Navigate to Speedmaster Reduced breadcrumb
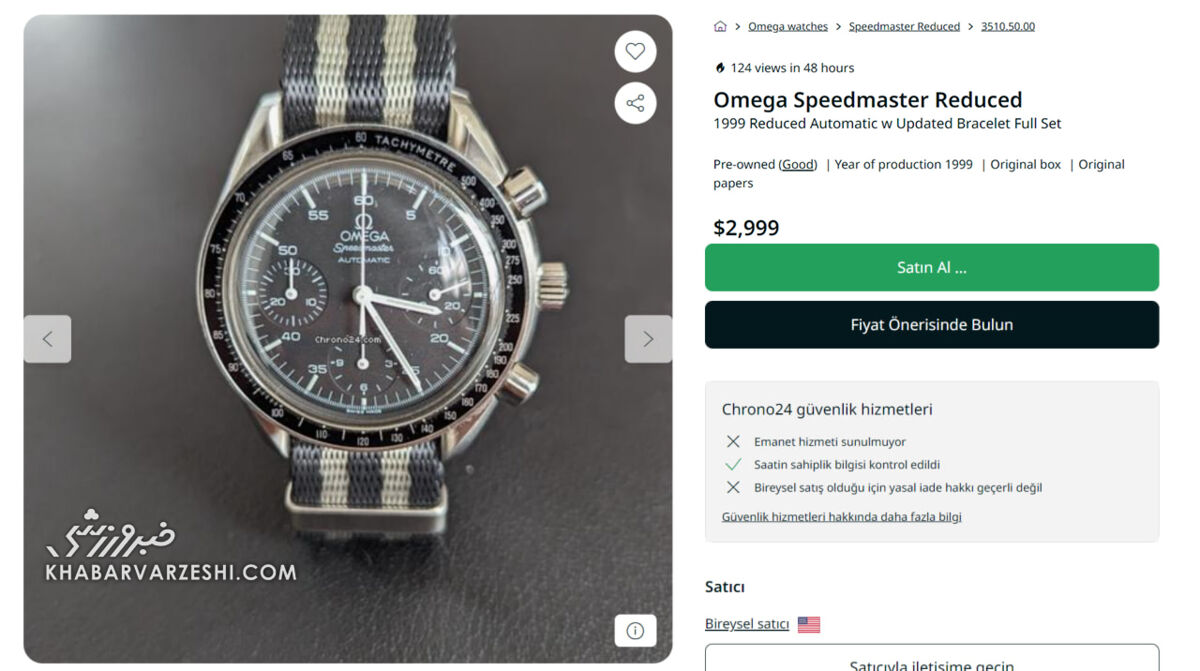 pos(904,27)
